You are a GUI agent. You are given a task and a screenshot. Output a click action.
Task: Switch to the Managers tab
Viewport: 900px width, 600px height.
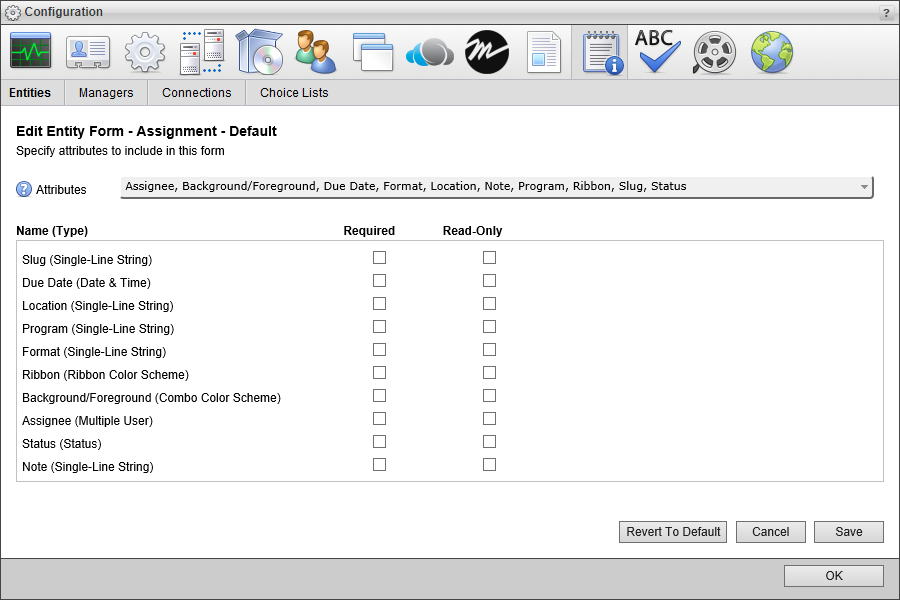click(x=105, y=92)
